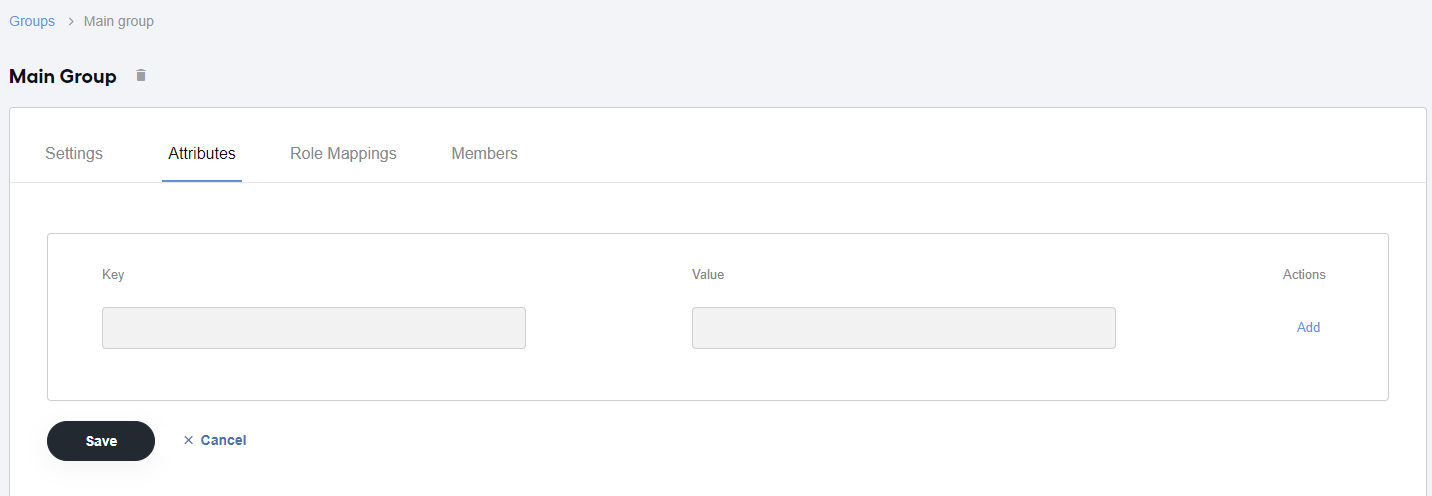Click the Key column header
Image resolution: width=1432 pixels, height=496 pixels.
tap(113, 275)
